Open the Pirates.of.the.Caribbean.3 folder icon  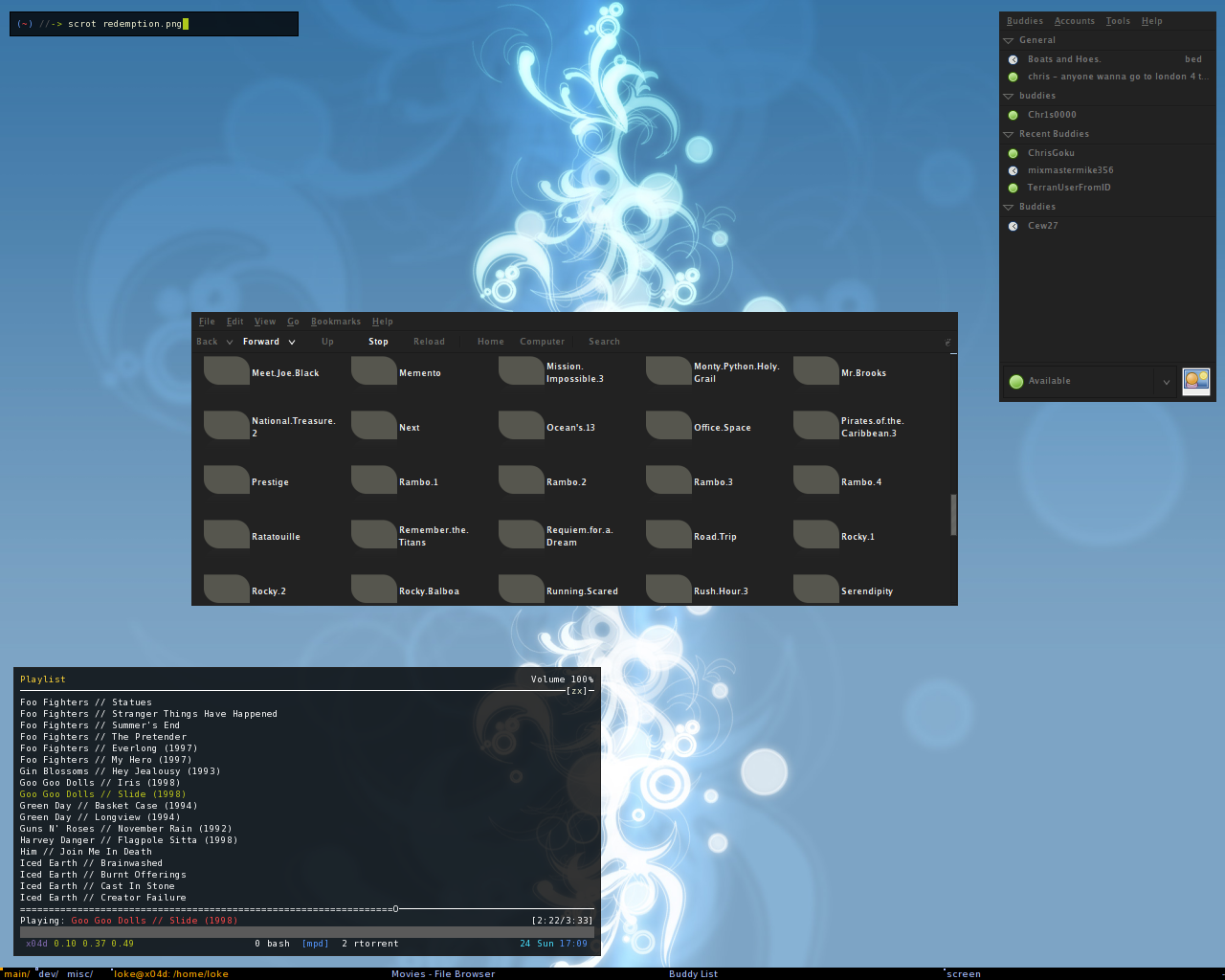pos(816,426)
